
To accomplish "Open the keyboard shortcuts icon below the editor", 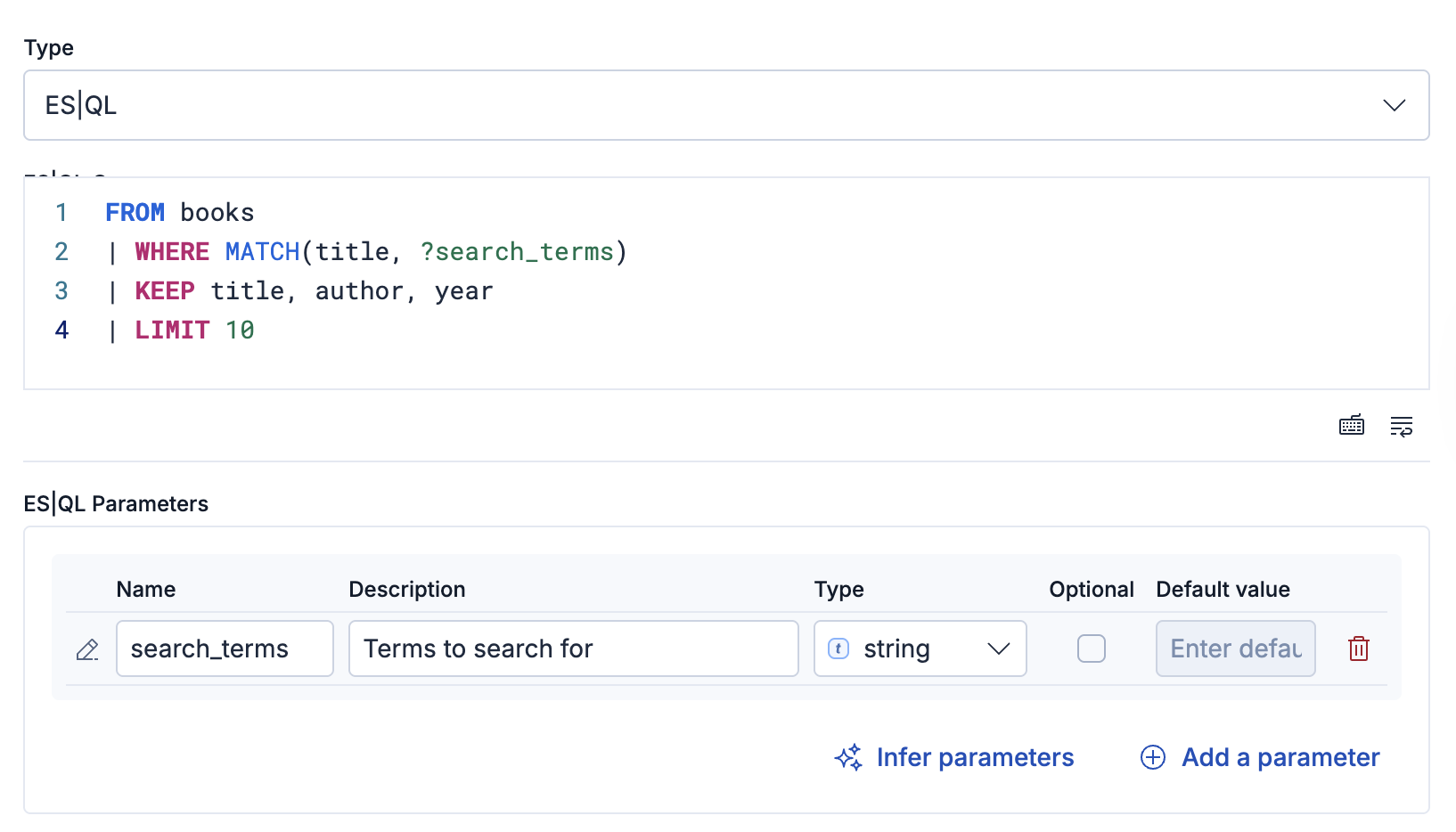I will [x=1351, y=426].
